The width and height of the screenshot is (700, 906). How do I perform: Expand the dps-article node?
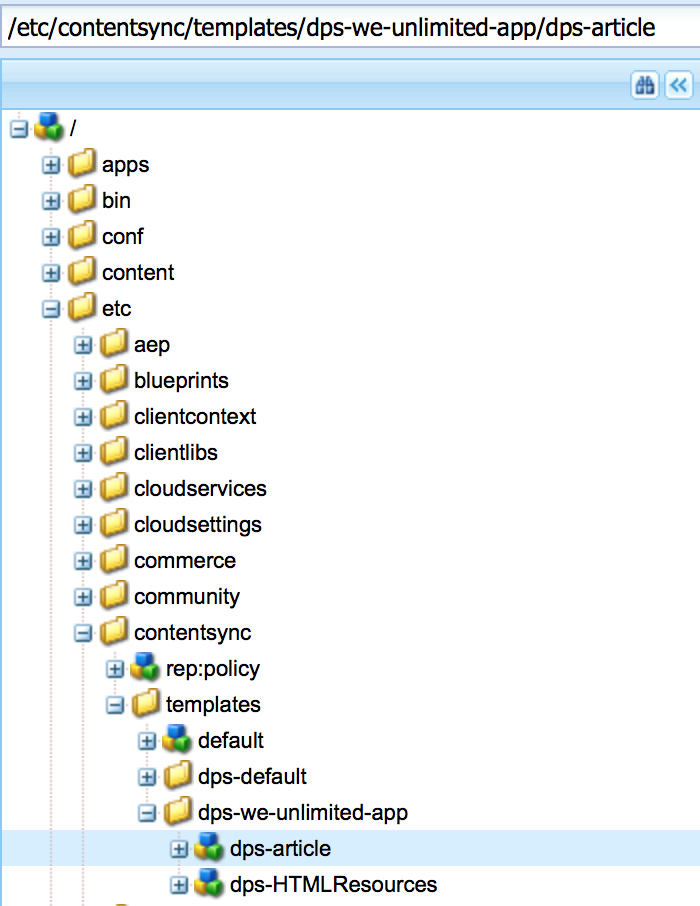pyautogui.click(x=179, y=849)
